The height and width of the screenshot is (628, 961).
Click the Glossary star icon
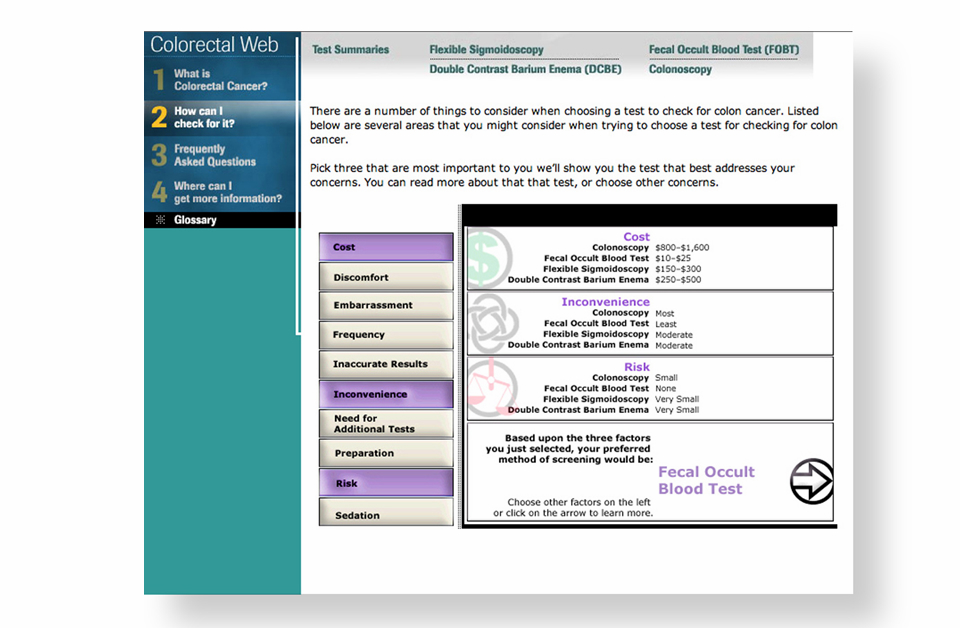[158, 220]
